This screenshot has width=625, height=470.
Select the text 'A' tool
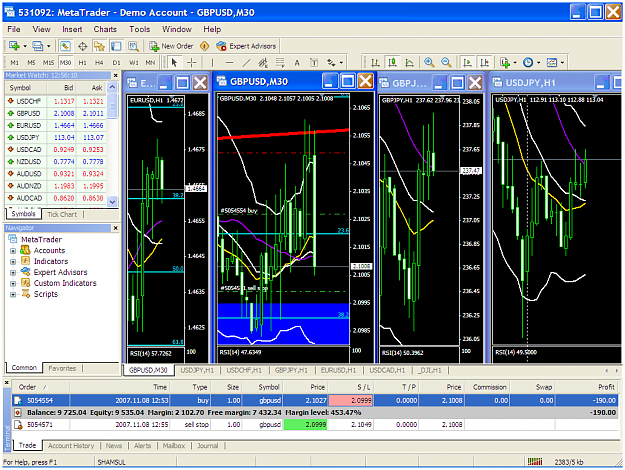[x=297, y=62]
